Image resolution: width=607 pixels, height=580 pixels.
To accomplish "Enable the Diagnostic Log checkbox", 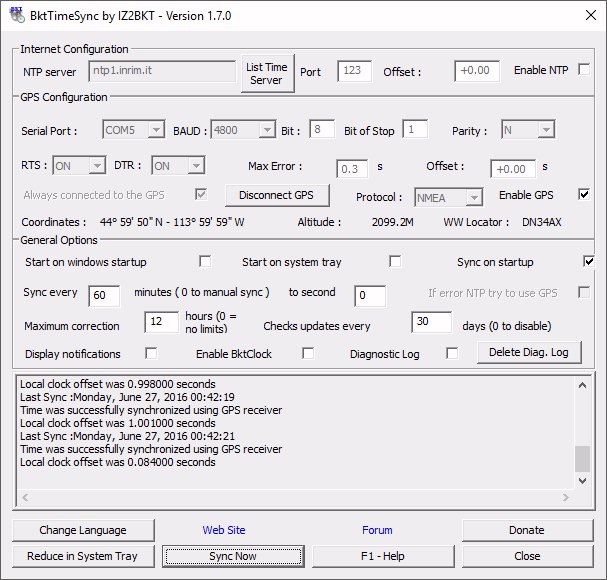I will [452, 353].
